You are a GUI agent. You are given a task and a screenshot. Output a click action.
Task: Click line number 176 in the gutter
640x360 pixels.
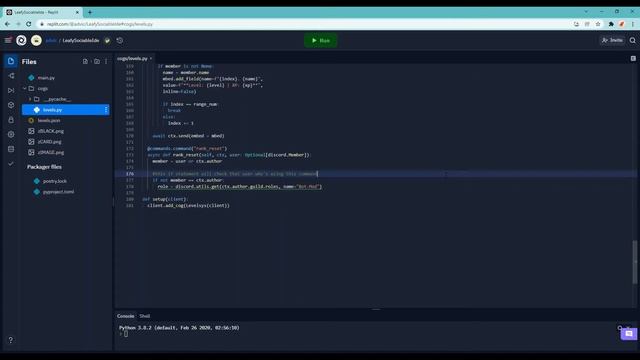coord(130,174)
